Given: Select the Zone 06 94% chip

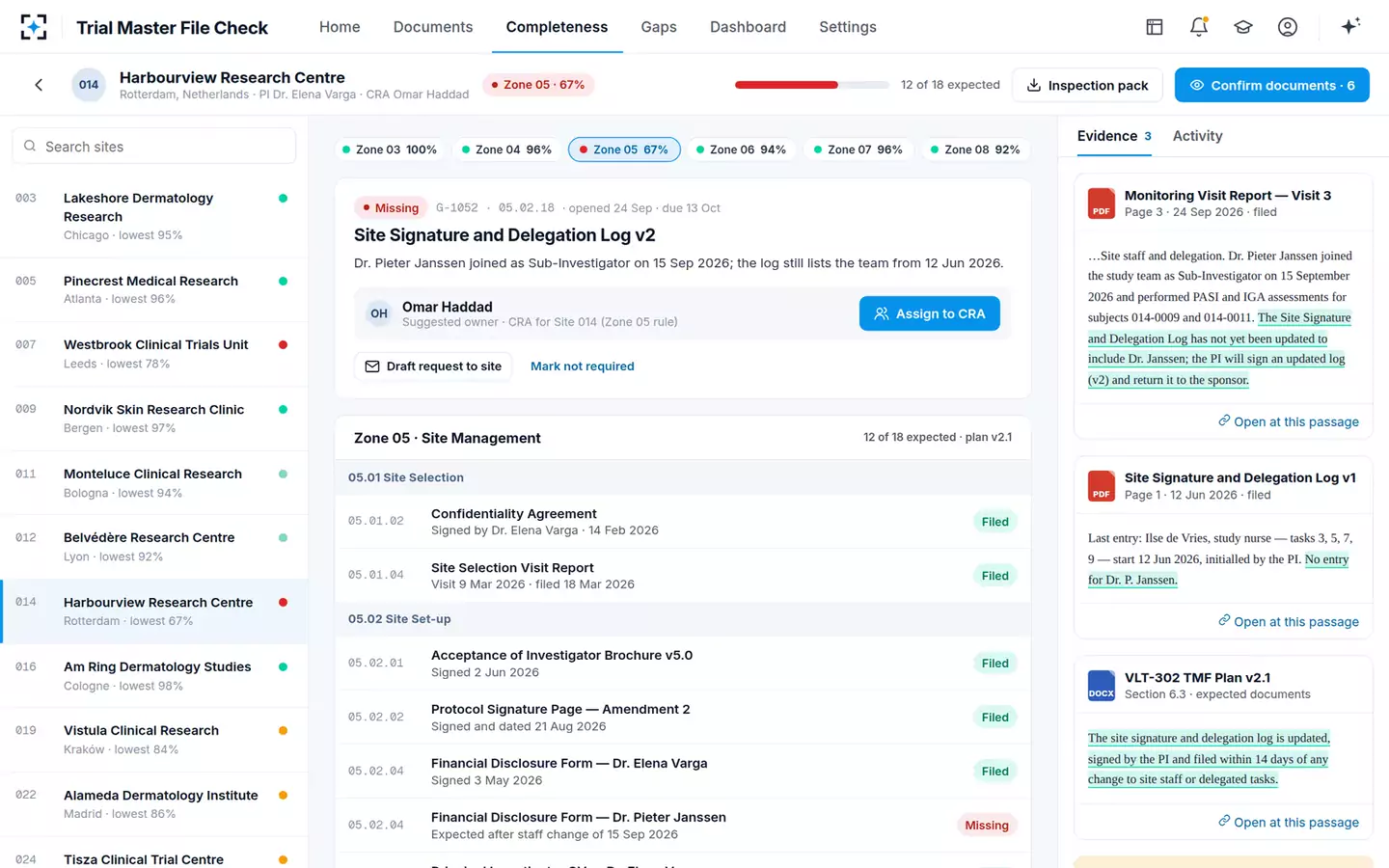Looking at the screenshot, I should (x=741, y=149).
